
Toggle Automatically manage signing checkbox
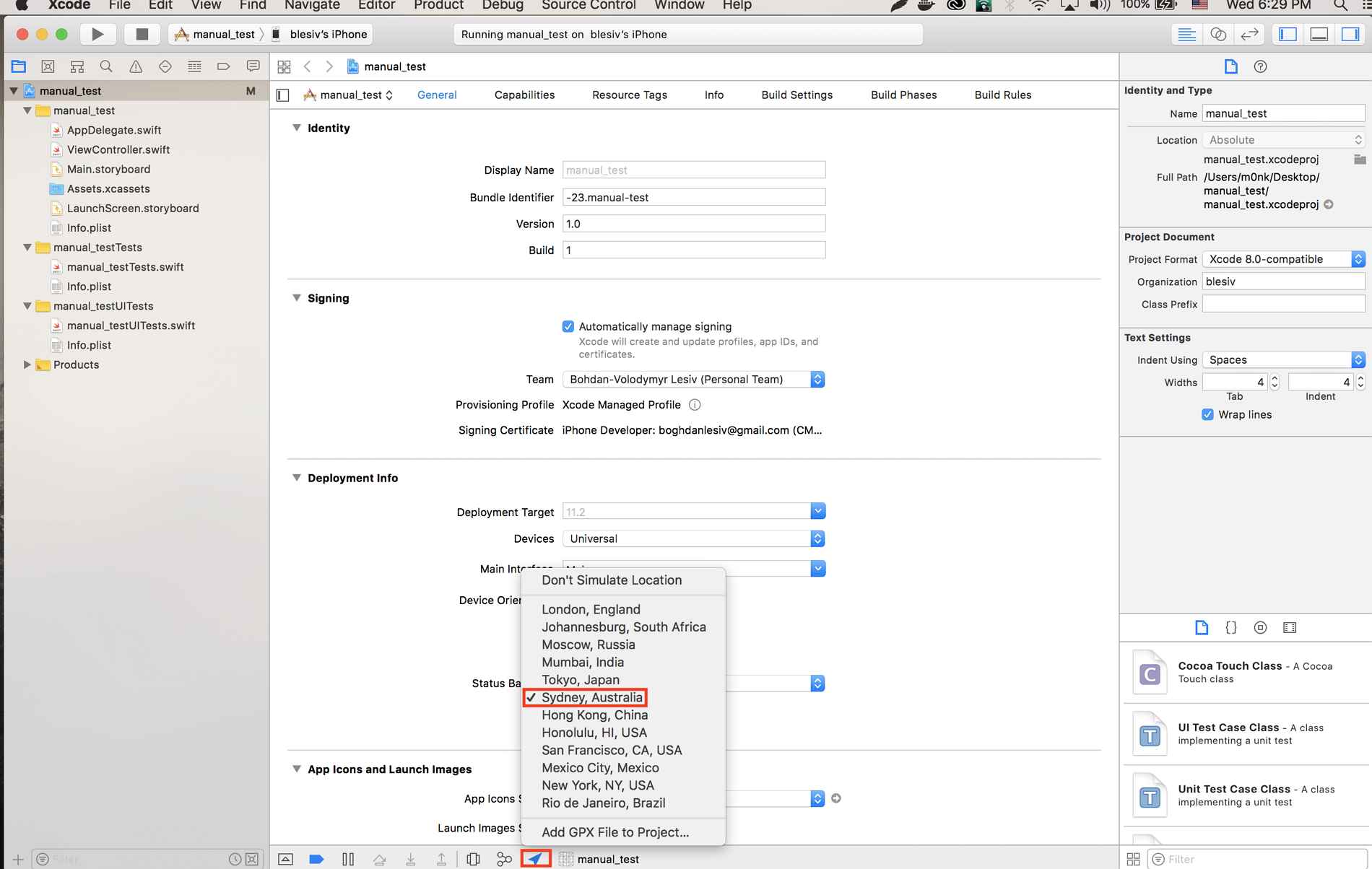point(568,326)
